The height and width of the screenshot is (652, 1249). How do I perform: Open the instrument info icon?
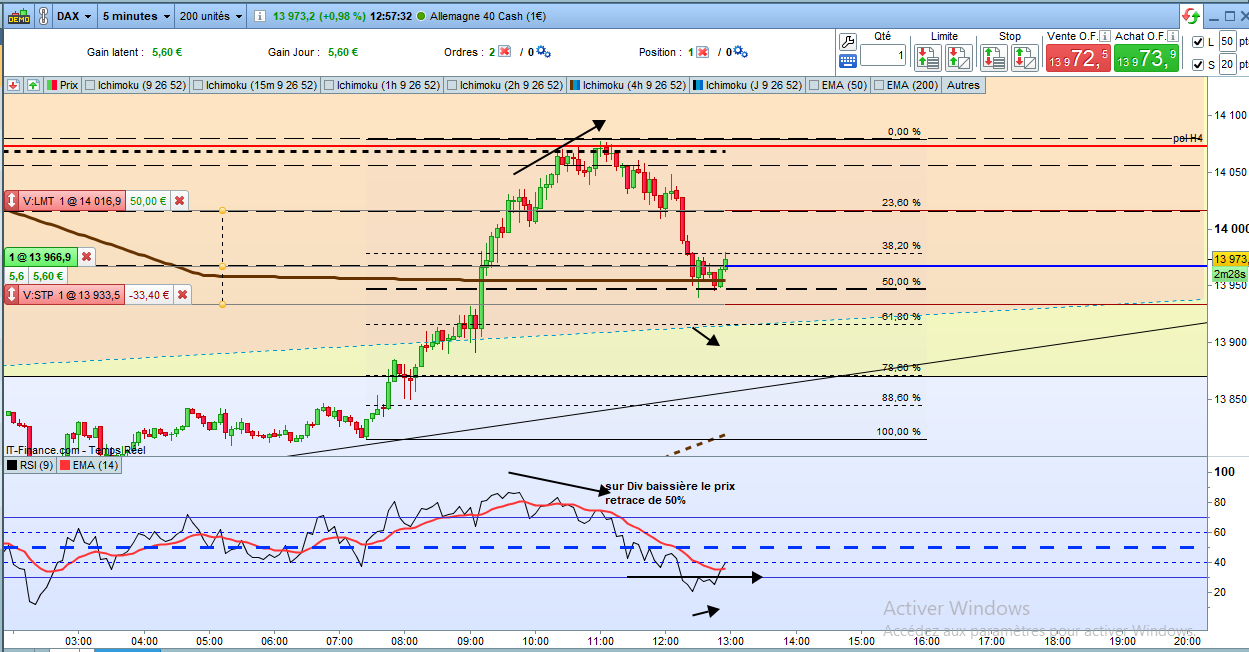(260, 16)
